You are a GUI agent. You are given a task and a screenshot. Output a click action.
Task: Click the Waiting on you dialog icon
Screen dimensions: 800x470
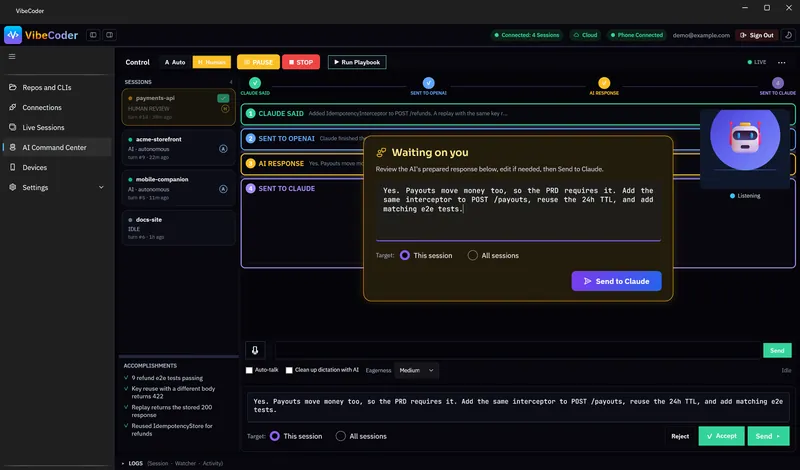(x=381, y=153)
